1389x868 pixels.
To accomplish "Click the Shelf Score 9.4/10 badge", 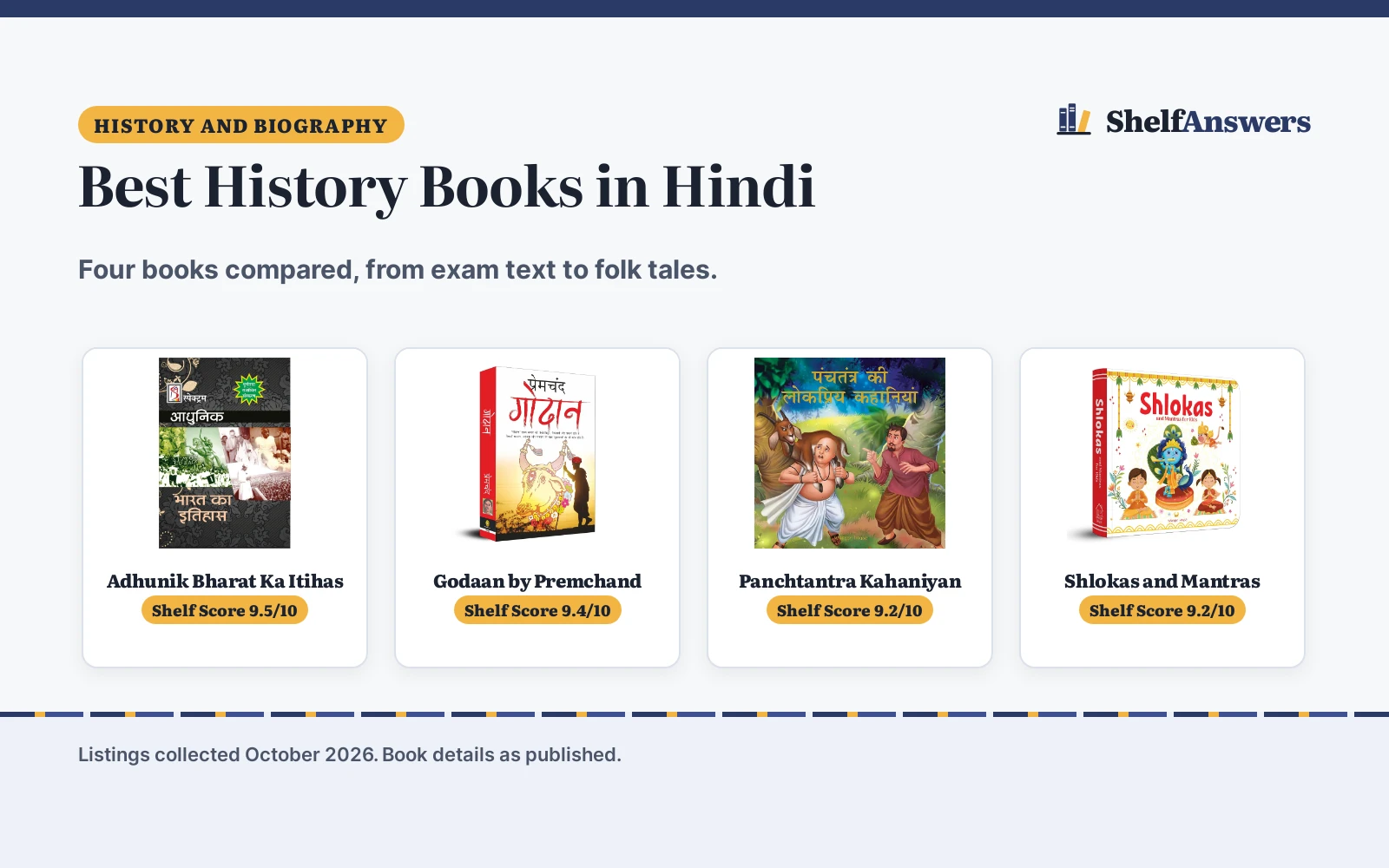I will coord(537,610).
